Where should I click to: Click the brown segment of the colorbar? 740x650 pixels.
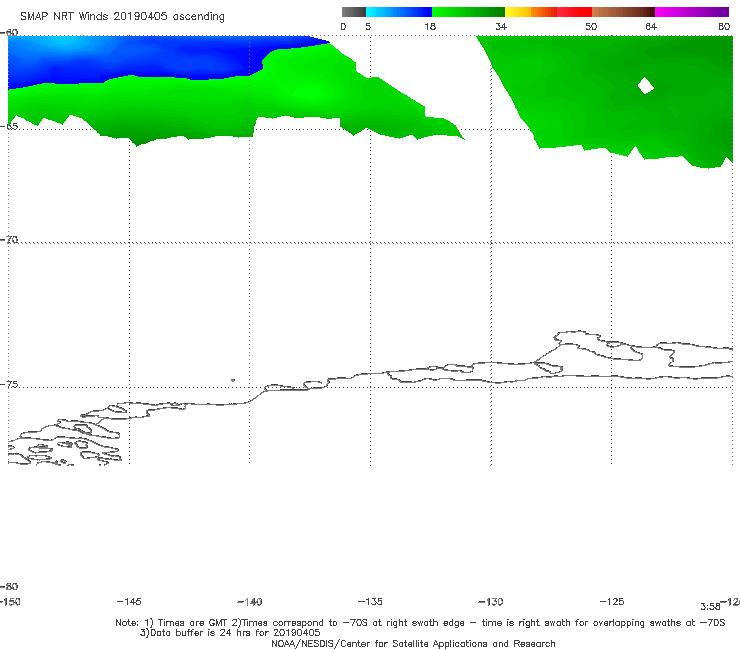623,12
